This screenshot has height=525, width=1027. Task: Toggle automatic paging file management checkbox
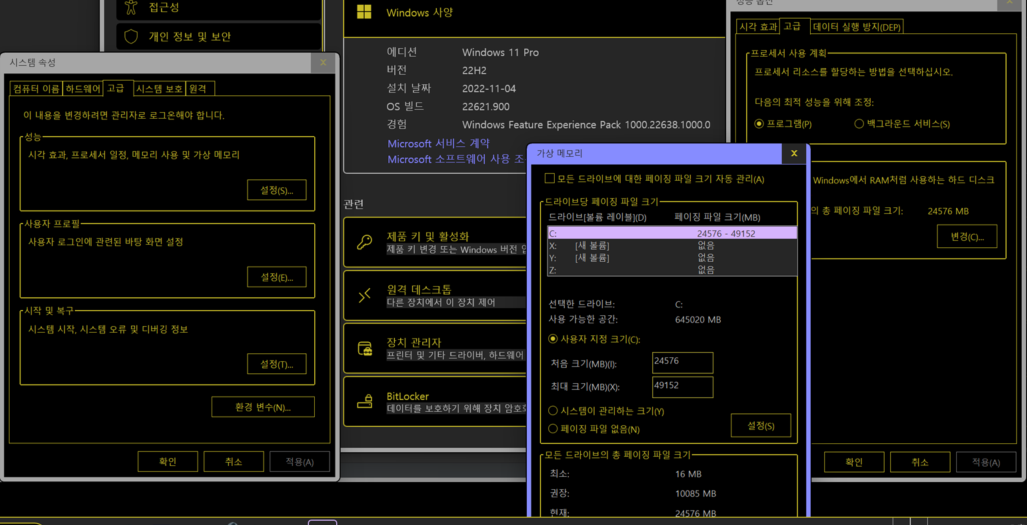[x=550, y=179]
